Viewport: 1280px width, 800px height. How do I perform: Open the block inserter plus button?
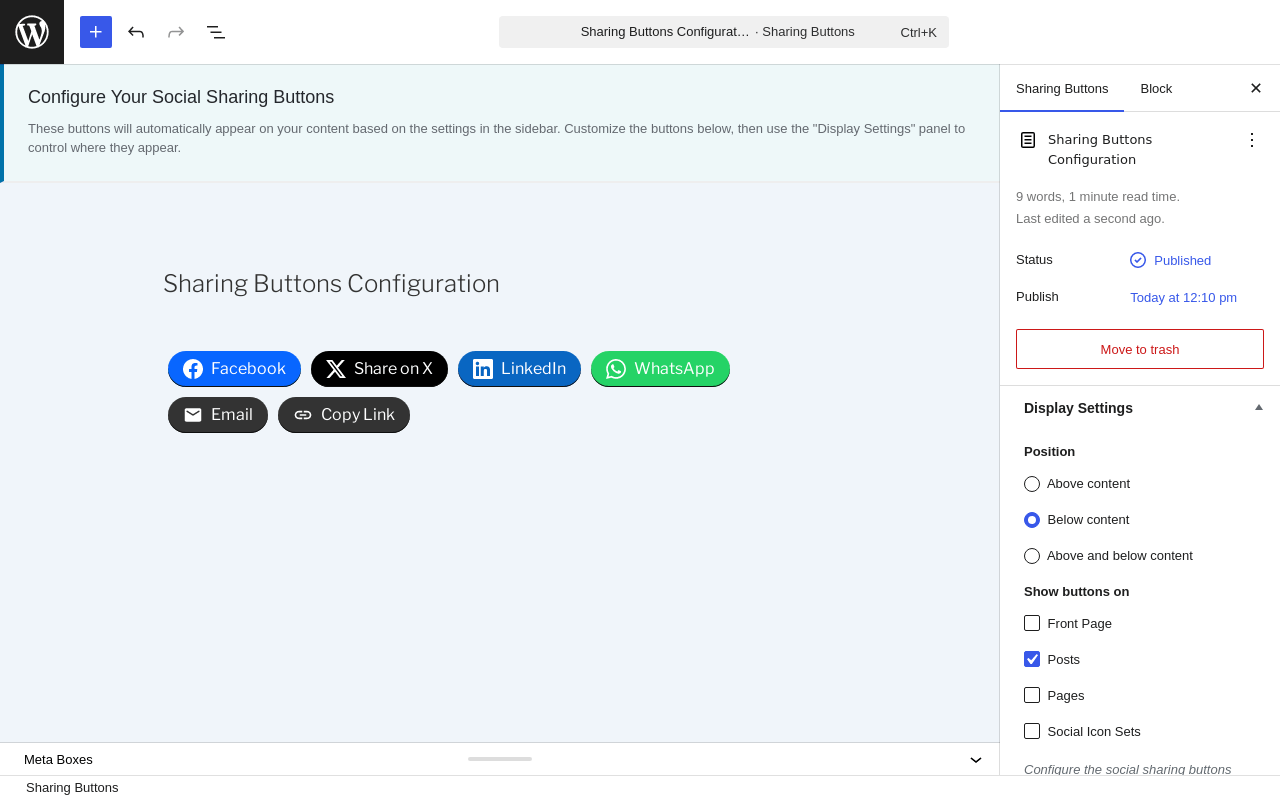(96, 32)
